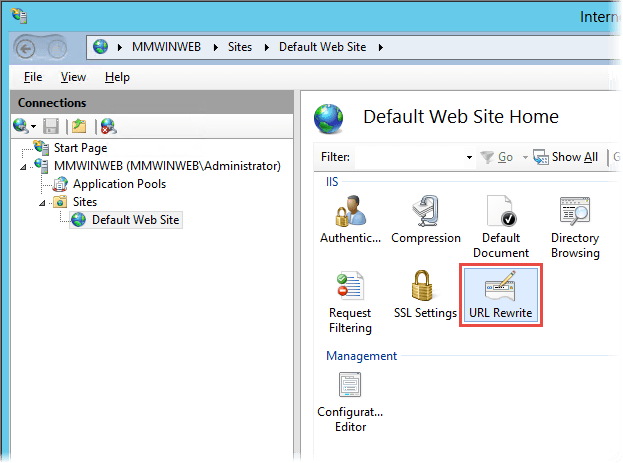623x463 pixels.
Task: Click the IIS Manager app icon in title bar
Action: tap(19, 15)
